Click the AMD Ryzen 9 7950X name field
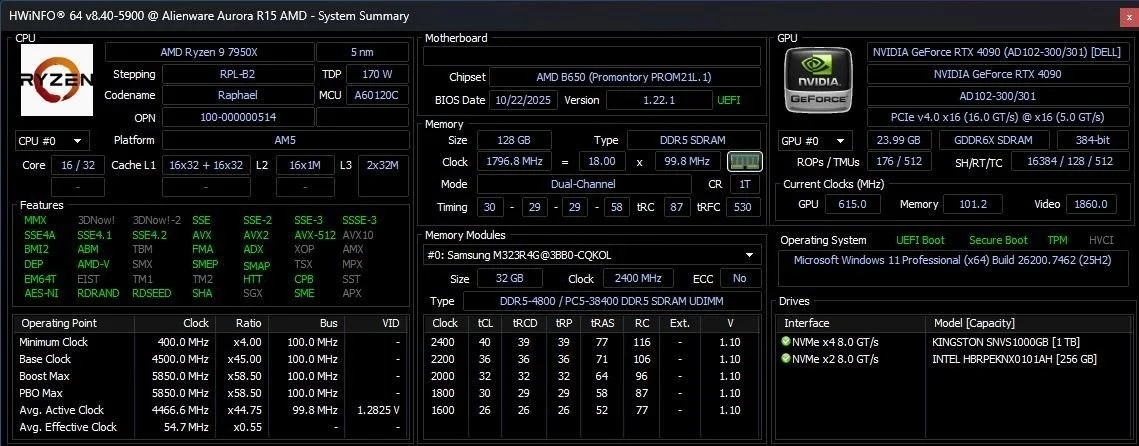 (209, 52)
